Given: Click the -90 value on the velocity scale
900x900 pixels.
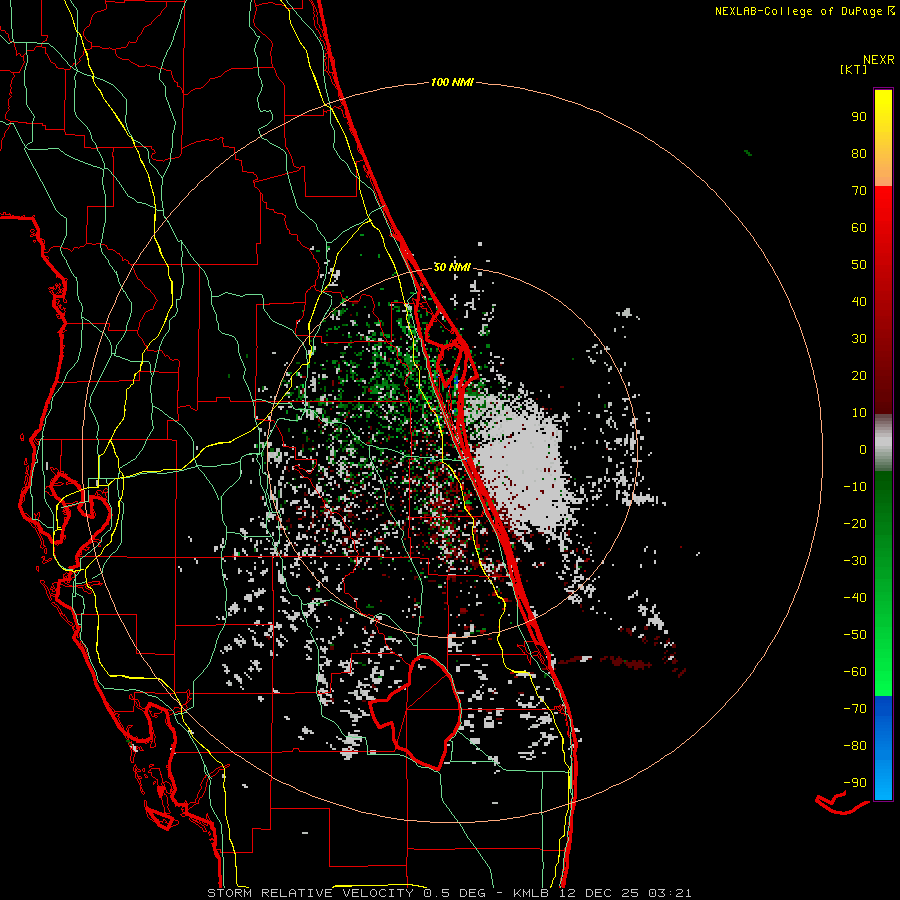Looking at the screenshot, I should 855,783.
